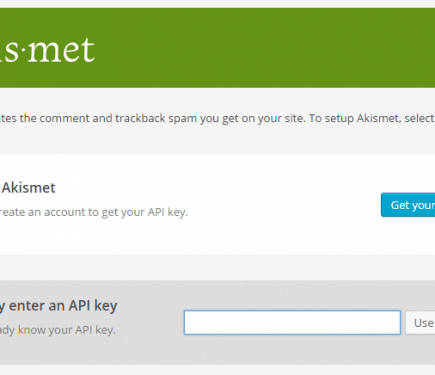The height and width of the screenshot is (375, 435).
Task: Click "API" in the "enter an API key" heading
Action: click(80, 306)
